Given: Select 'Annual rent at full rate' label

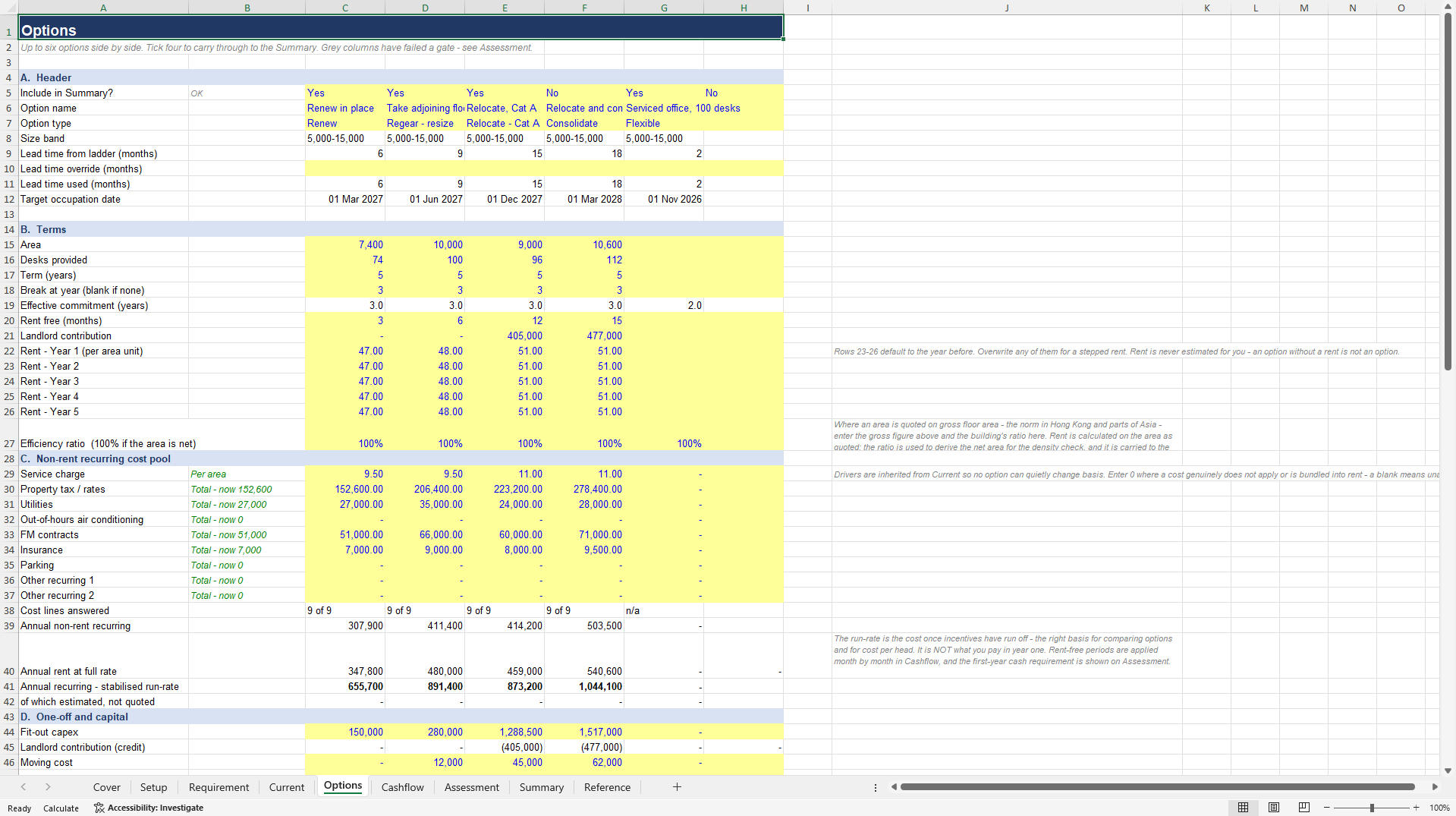Looking at the screenshot, I should [68, 671].
